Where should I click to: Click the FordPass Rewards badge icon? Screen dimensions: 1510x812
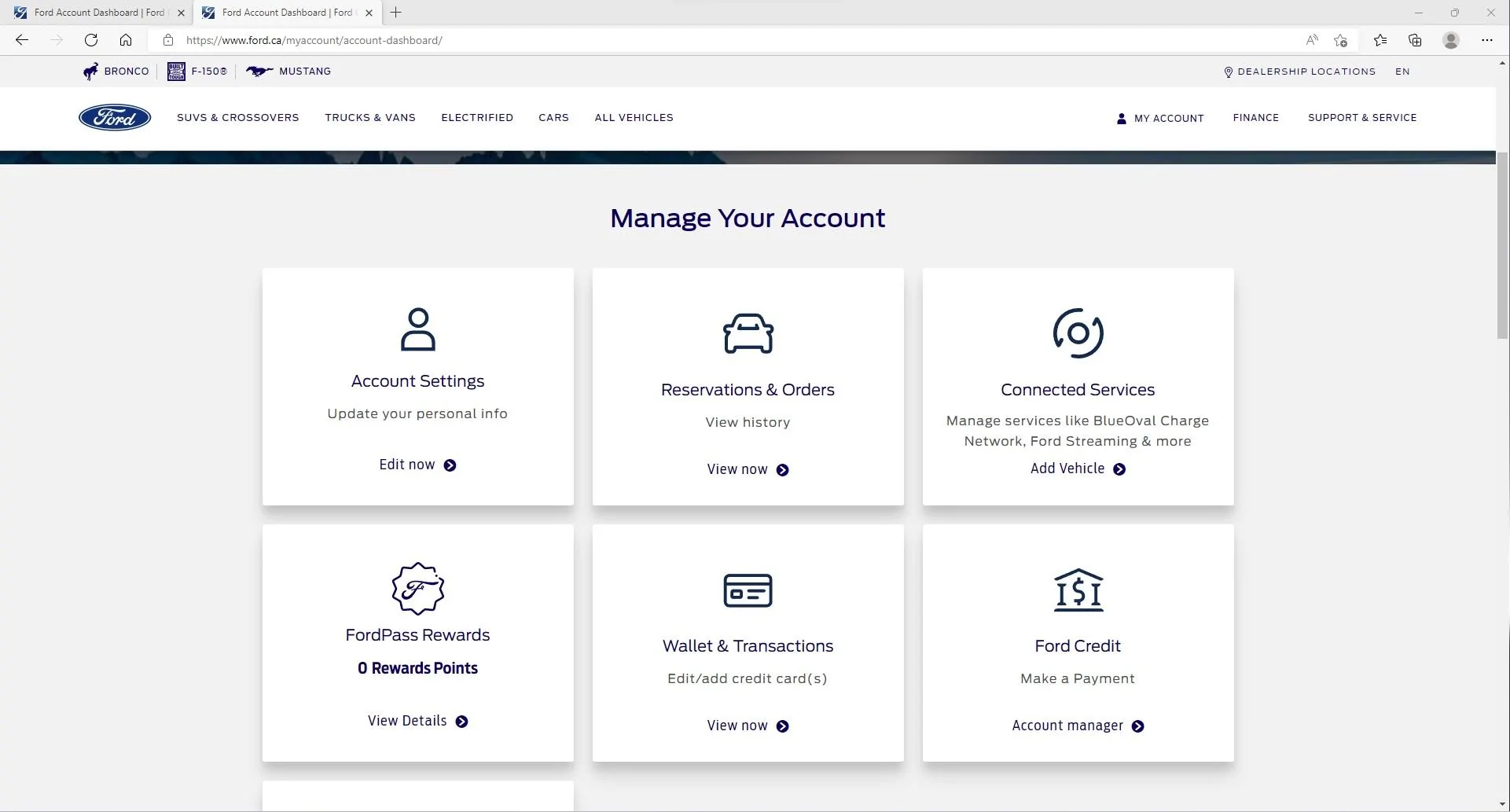pos(417,589)
